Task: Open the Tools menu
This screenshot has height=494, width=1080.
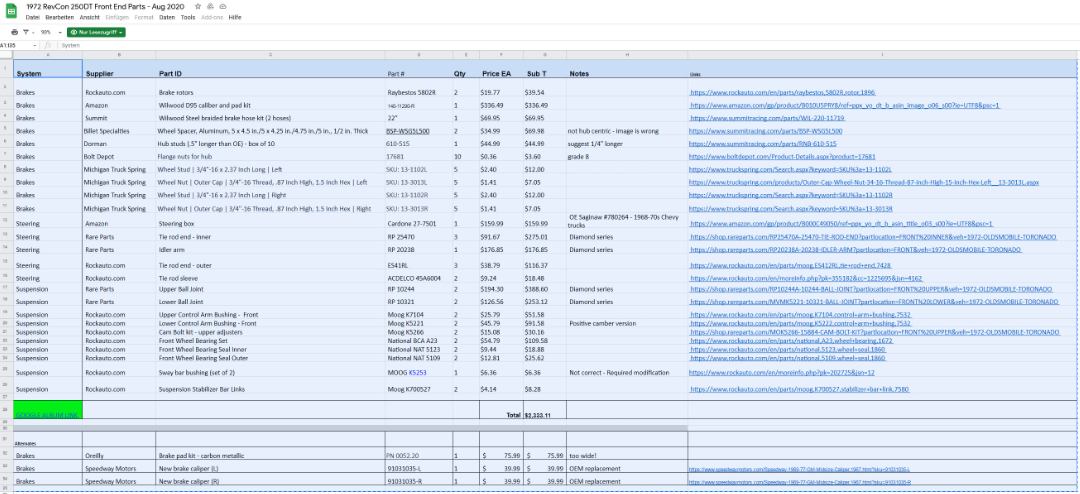Action: point(188,17)
